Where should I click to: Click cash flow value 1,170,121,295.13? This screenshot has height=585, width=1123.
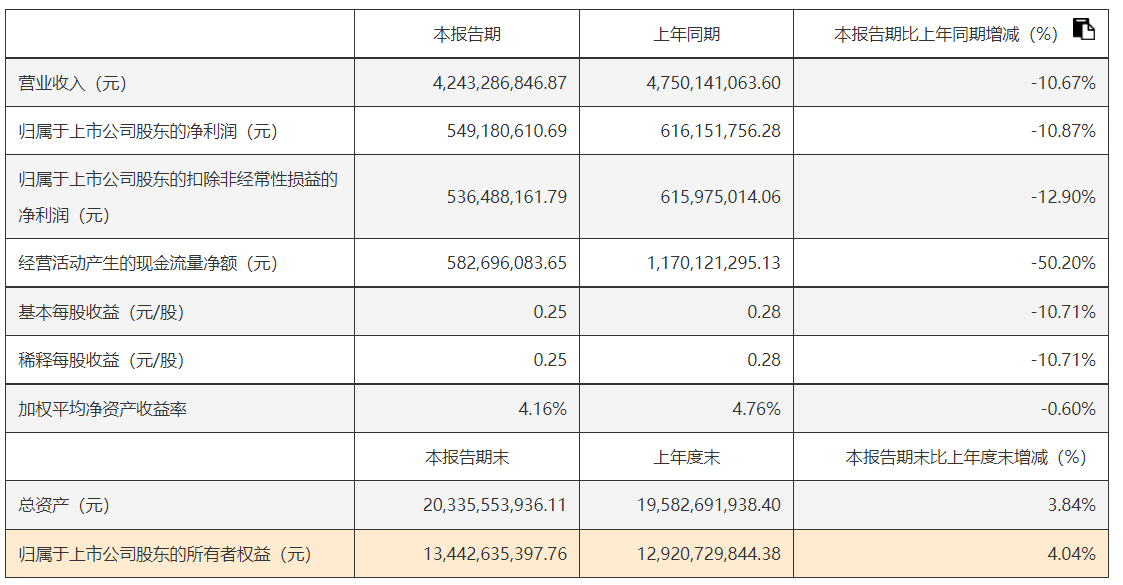pyautogui.click(x=714, y=264)
